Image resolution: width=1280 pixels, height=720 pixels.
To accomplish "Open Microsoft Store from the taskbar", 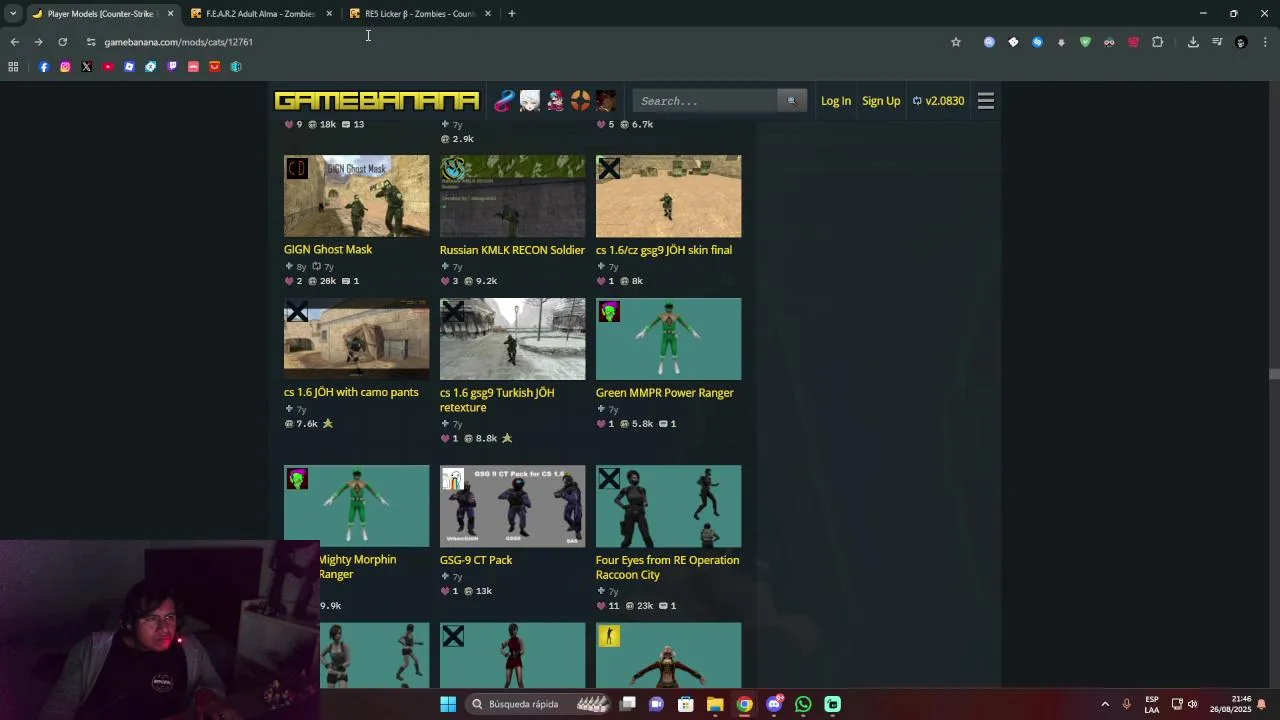I will tap(686, 704).
